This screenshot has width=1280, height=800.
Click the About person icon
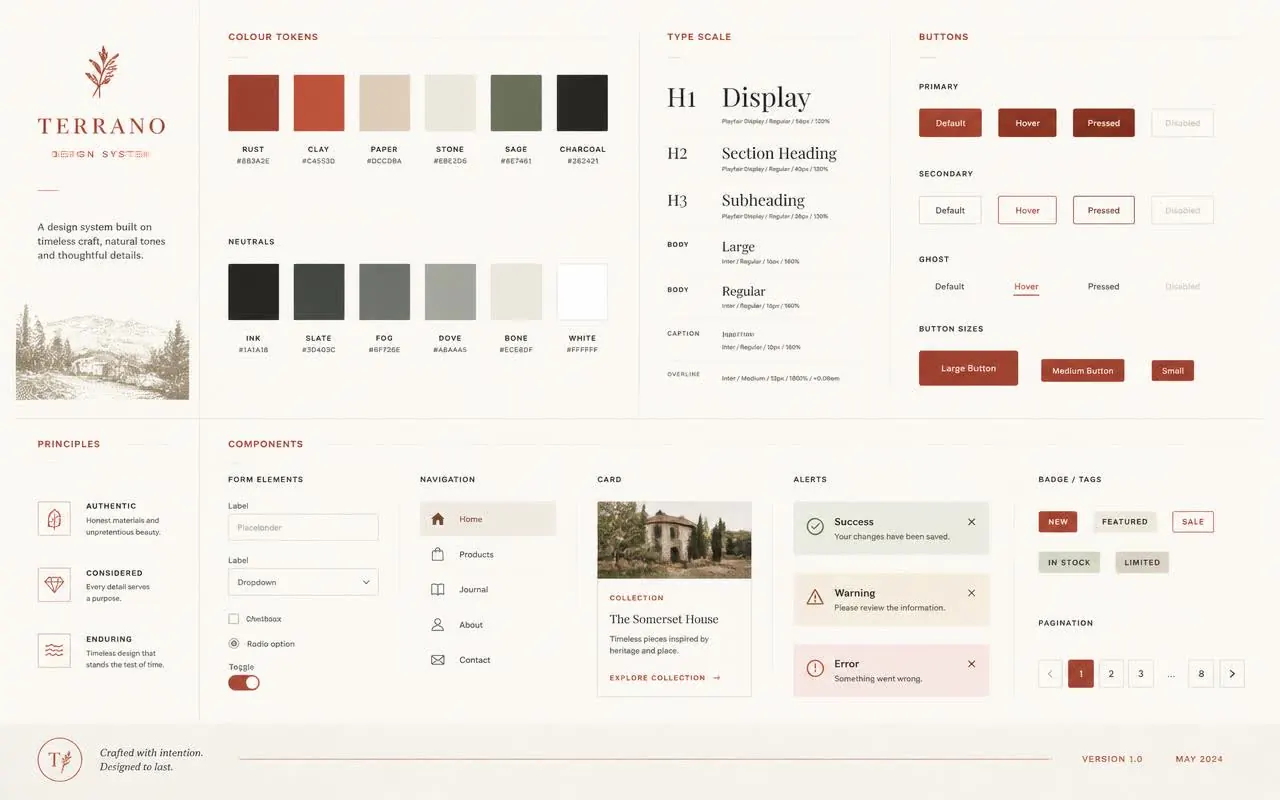click(437, 625)
